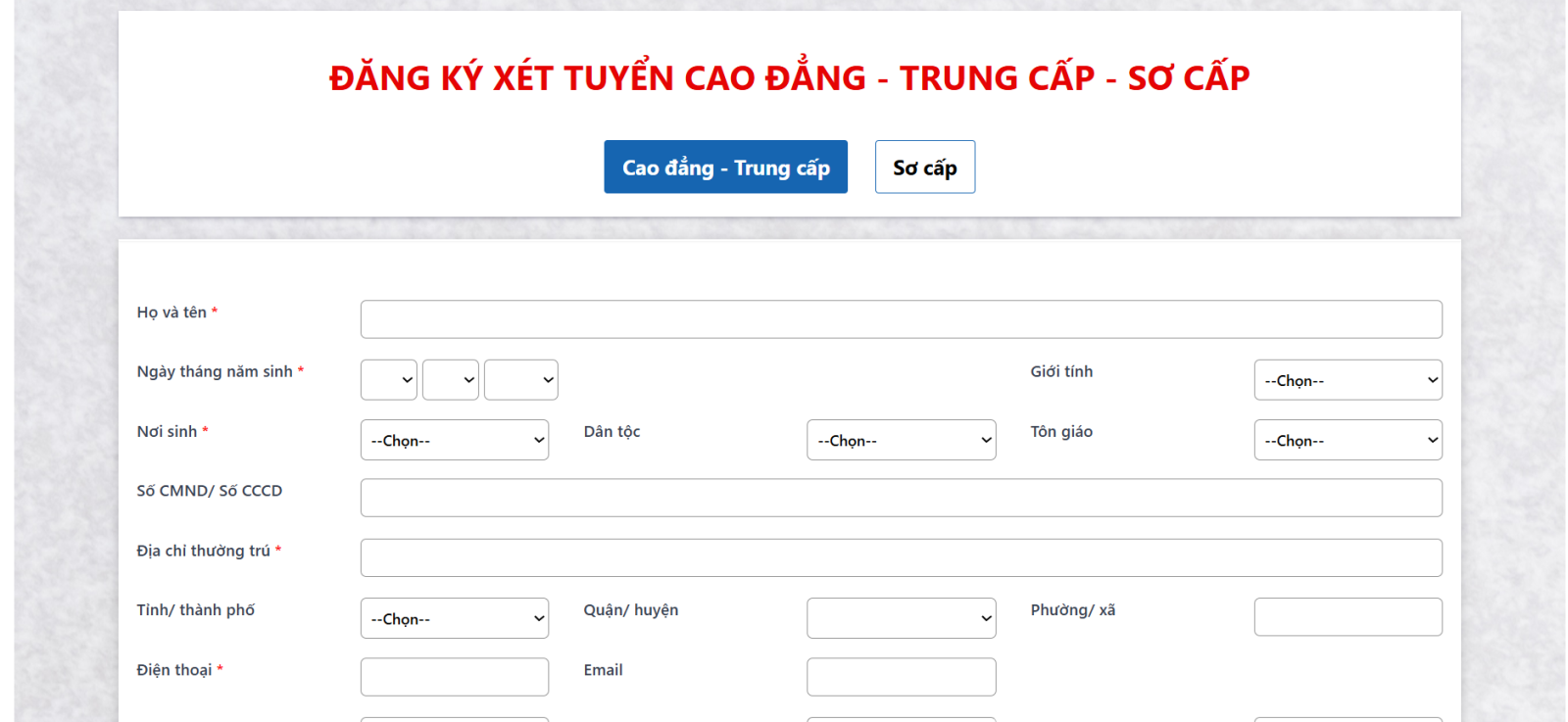Open the Tôn giáo dropdown
1568x722 pixels.
pyautogui.click(x=1347, y=440)
